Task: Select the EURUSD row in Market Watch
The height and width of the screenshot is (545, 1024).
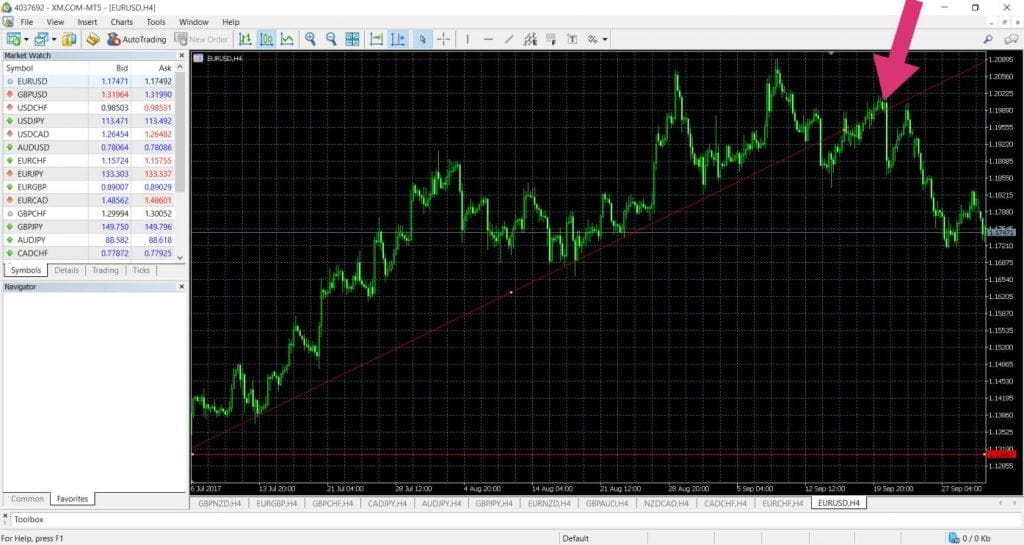Action: [x=89, y=81]
